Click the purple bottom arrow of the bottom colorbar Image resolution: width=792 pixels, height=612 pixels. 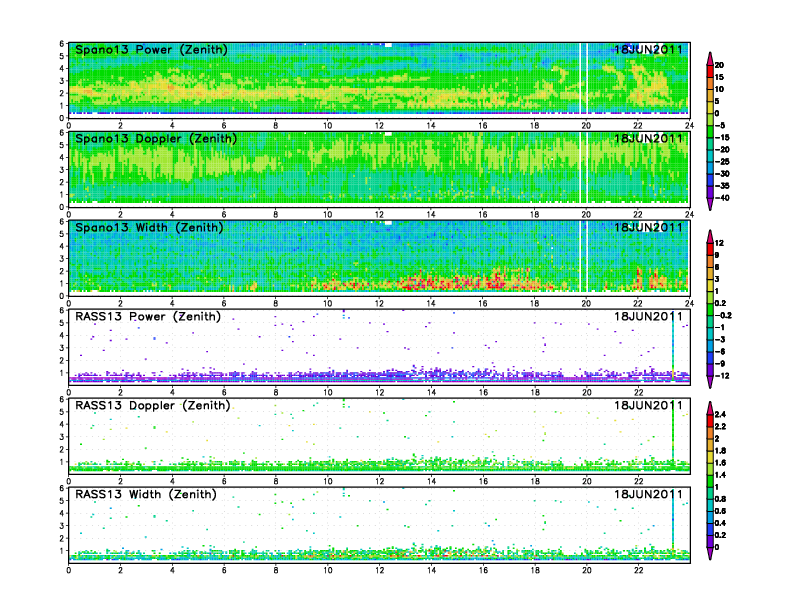pyautogui.click(x=710, y=553)
